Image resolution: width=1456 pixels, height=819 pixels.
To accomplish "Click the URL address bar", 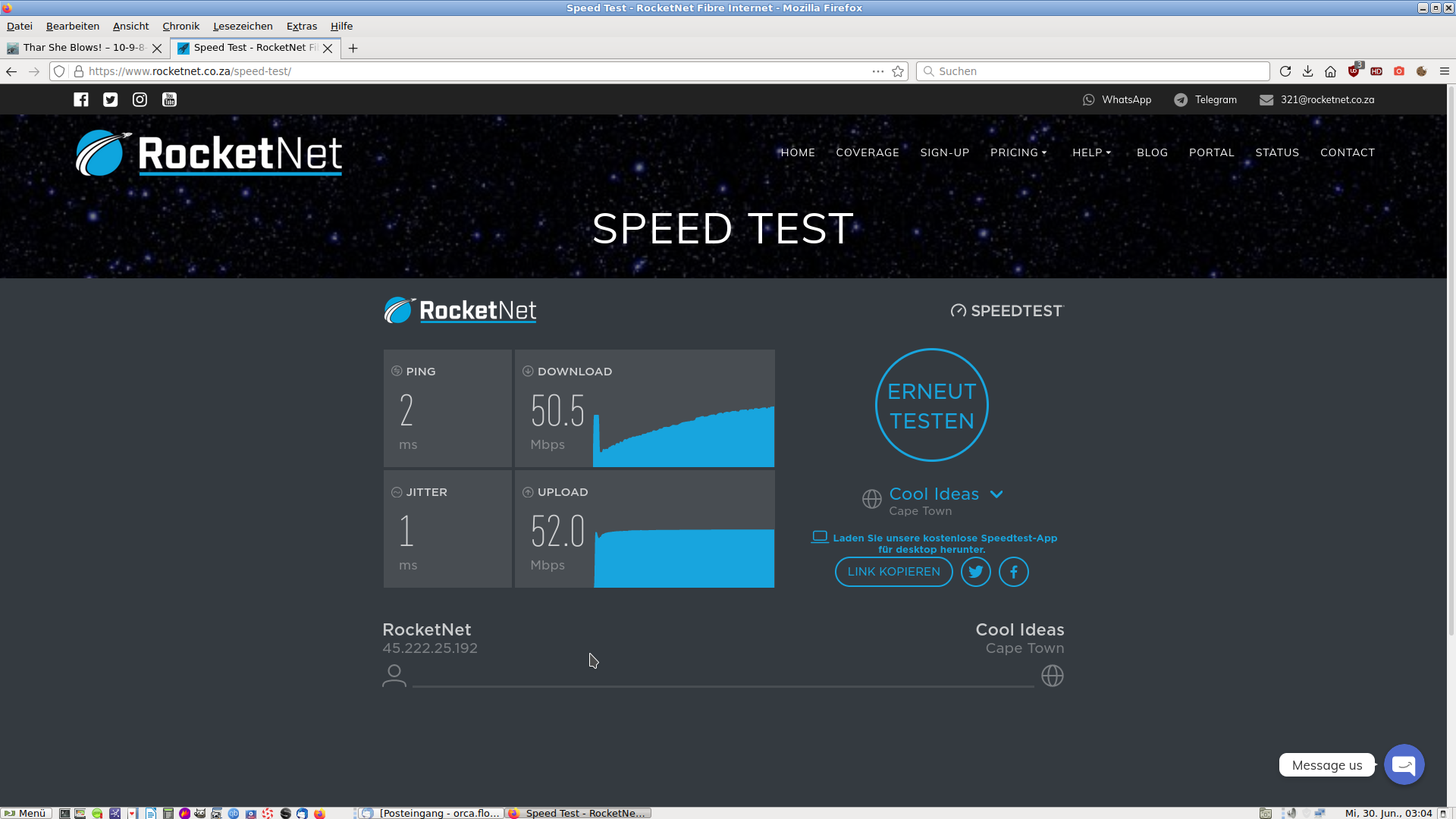I will pos(478,71).
